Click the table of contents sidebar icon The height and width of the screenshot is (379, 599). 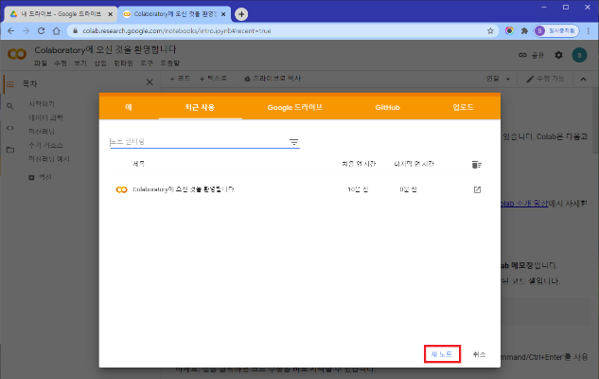10,84
